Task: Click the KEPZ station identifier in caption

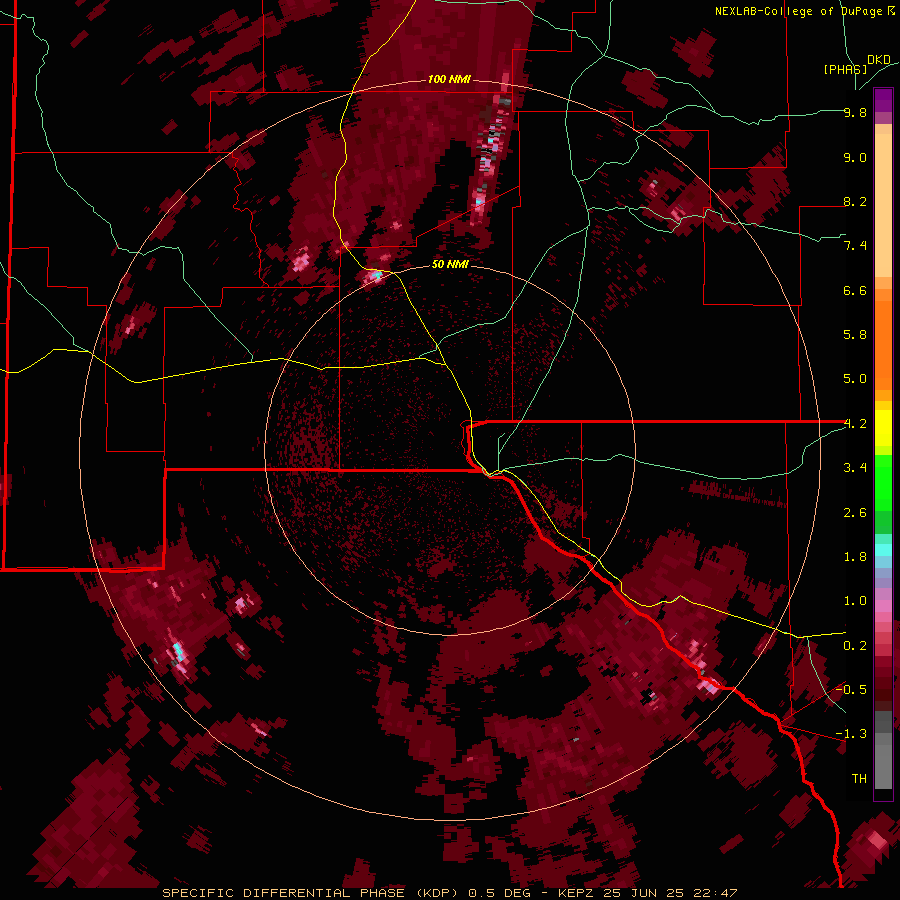Action: 577,893
